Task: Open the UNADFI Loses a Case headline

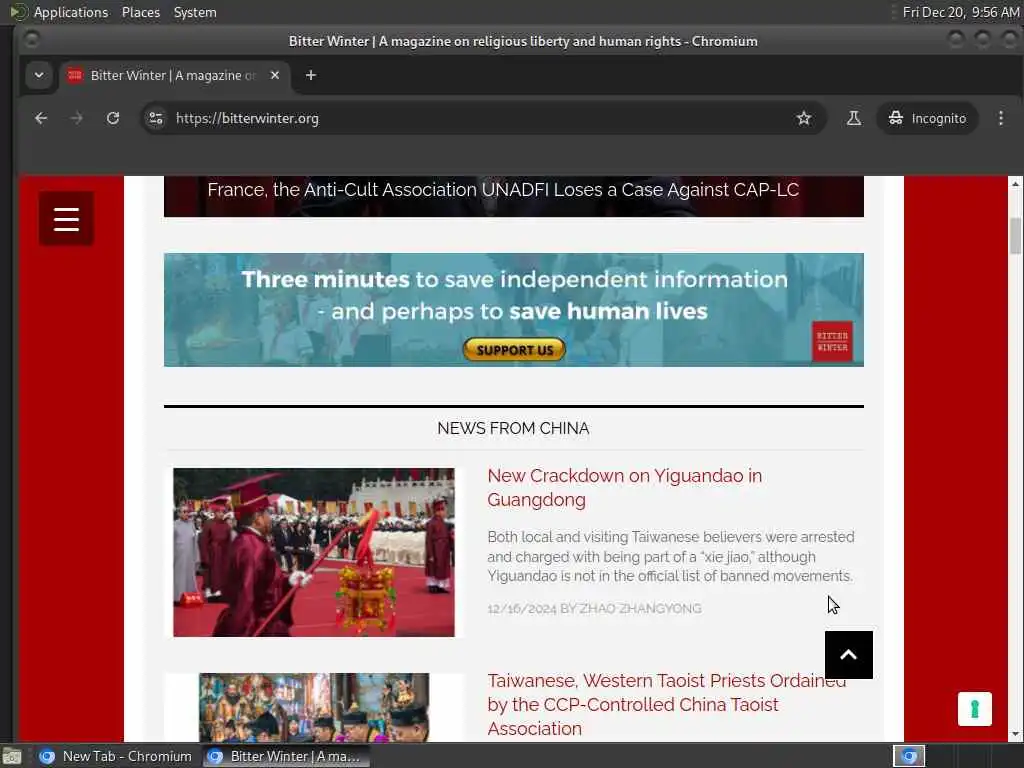Action: click(x=503, y=190)
